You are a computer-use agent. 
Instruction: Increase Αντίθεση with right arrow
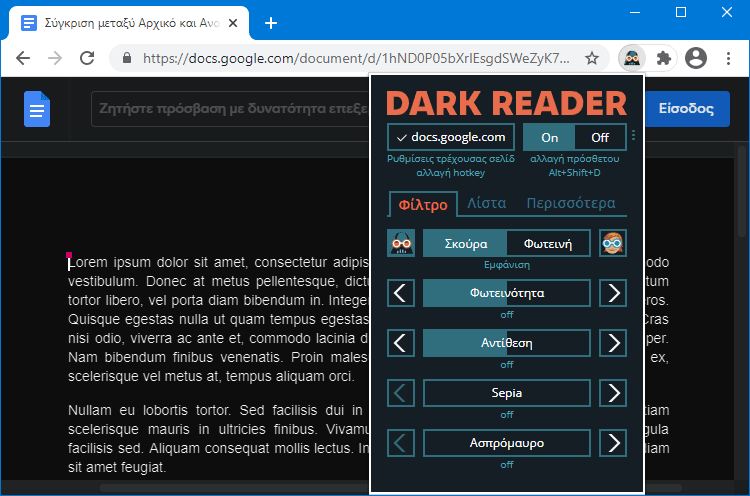tap(613, 343)
